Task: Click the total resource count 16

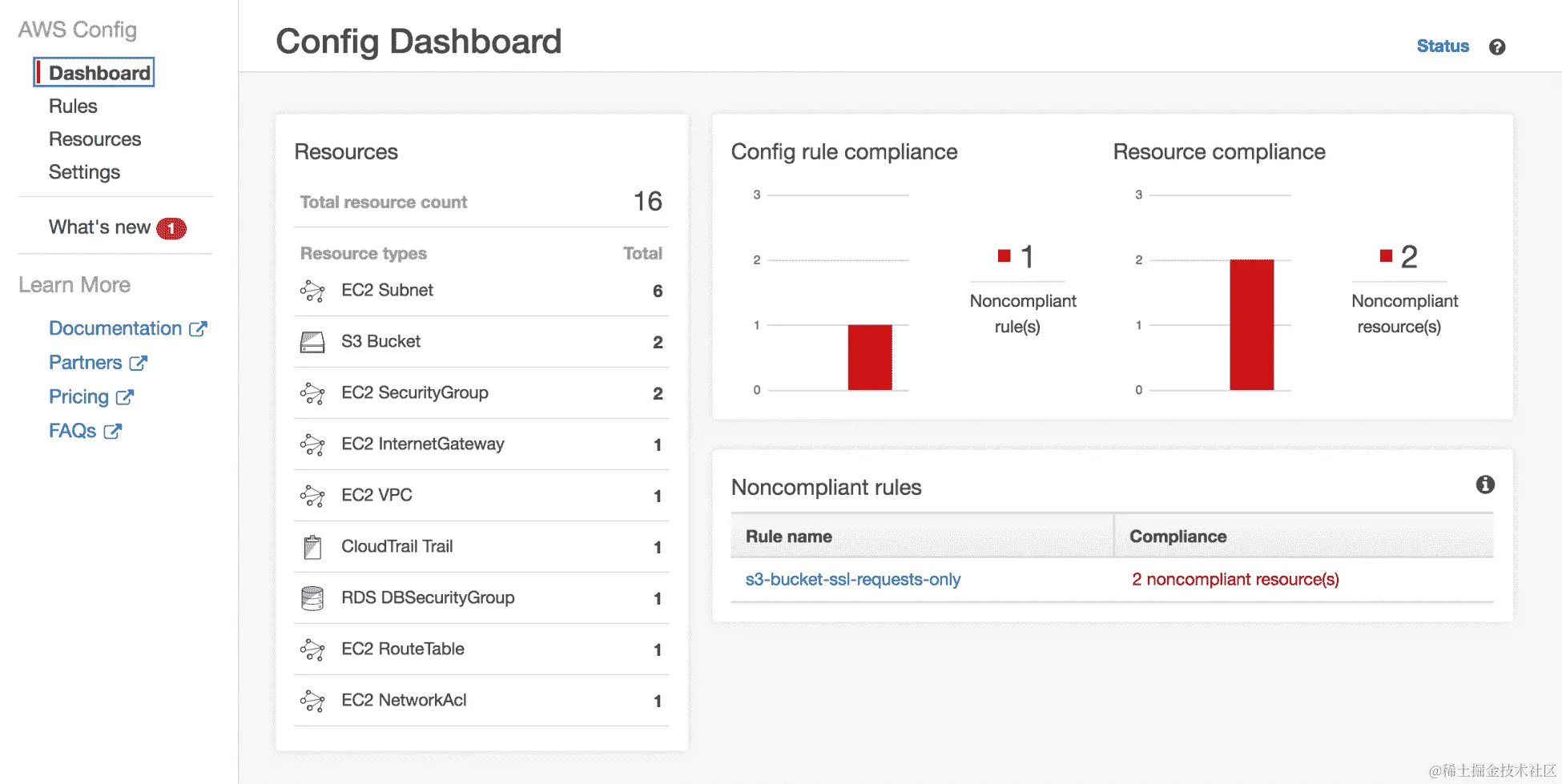Action: point(648,201)
